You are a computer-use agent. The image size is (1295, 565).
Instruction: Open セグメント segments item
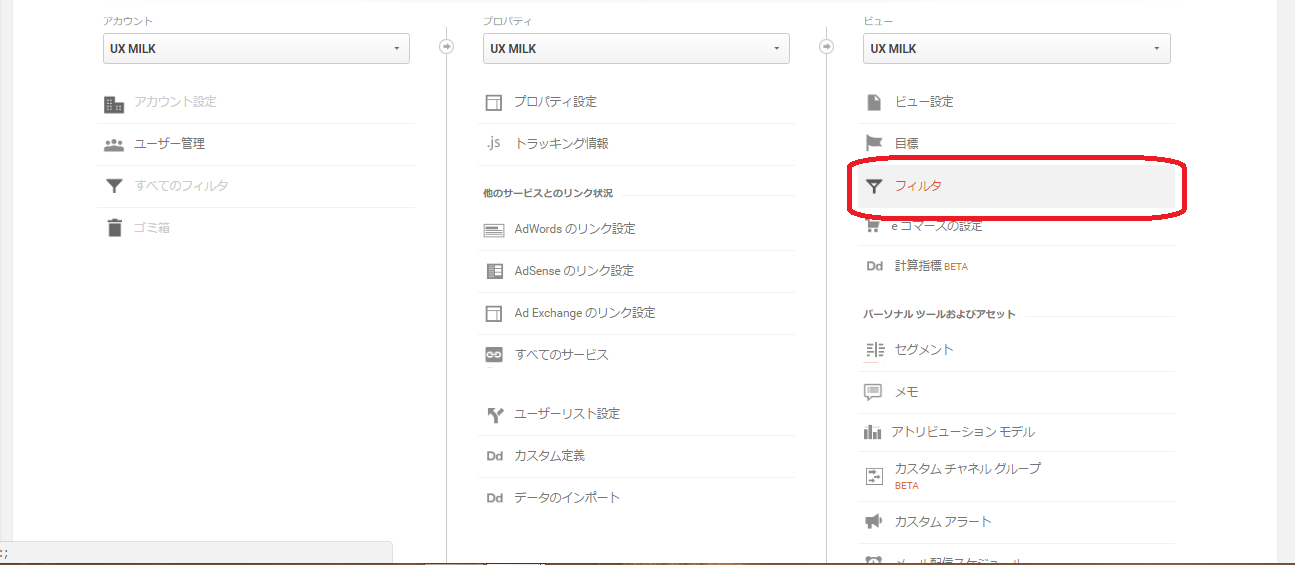pos(924,350)
